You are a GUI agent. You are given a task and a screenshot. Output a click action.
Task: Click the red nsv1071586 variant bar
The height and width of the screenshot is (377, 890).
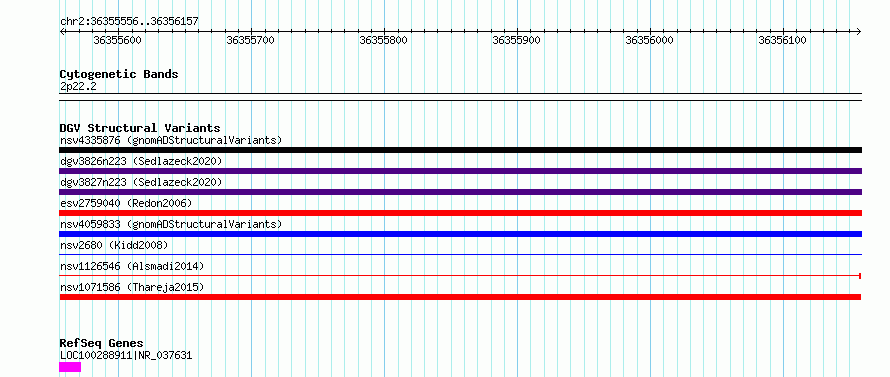tap(460, 297)
